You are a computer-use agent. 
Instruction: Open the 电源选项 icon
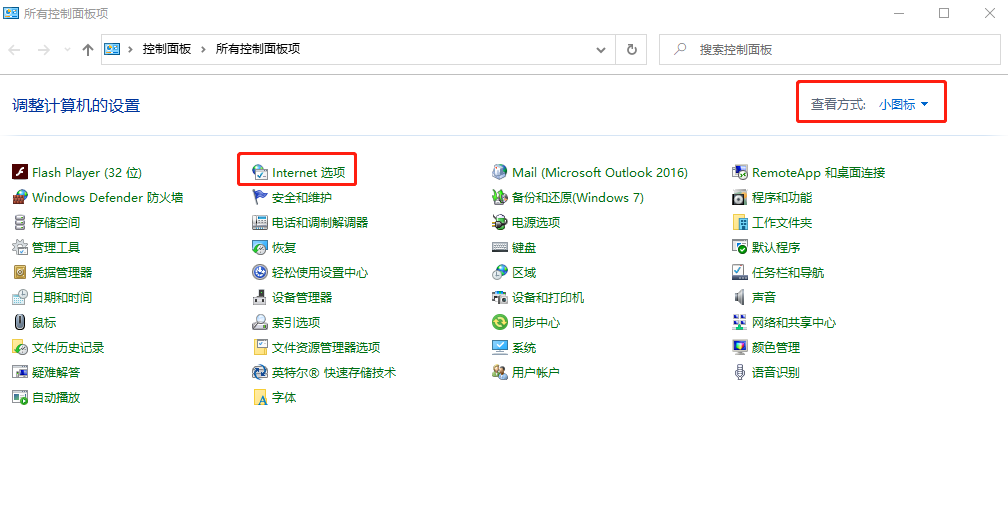click(x=500, y=222)
